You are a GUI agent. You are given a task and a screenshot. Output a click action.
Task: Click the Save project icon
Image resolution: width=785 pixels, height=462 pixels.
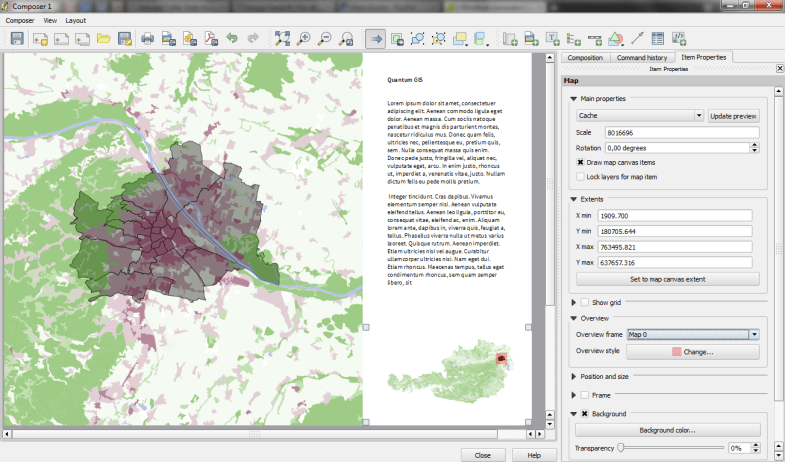click(x=17, y=39)
